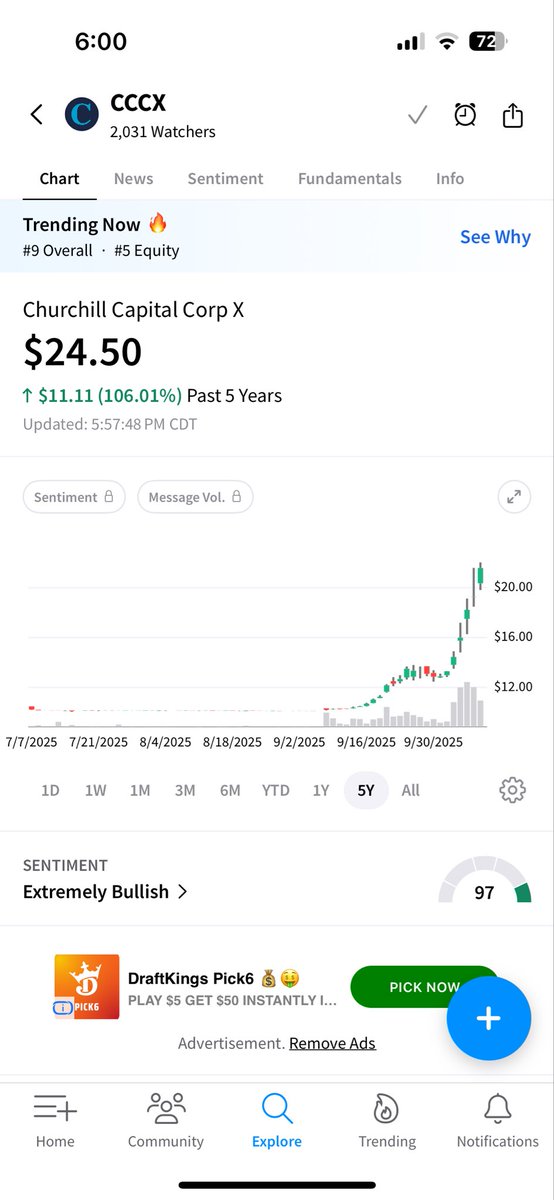Tap the back arrow icon
The width and height of the screenshot is (554, 1200).
[x=37, y=115]
